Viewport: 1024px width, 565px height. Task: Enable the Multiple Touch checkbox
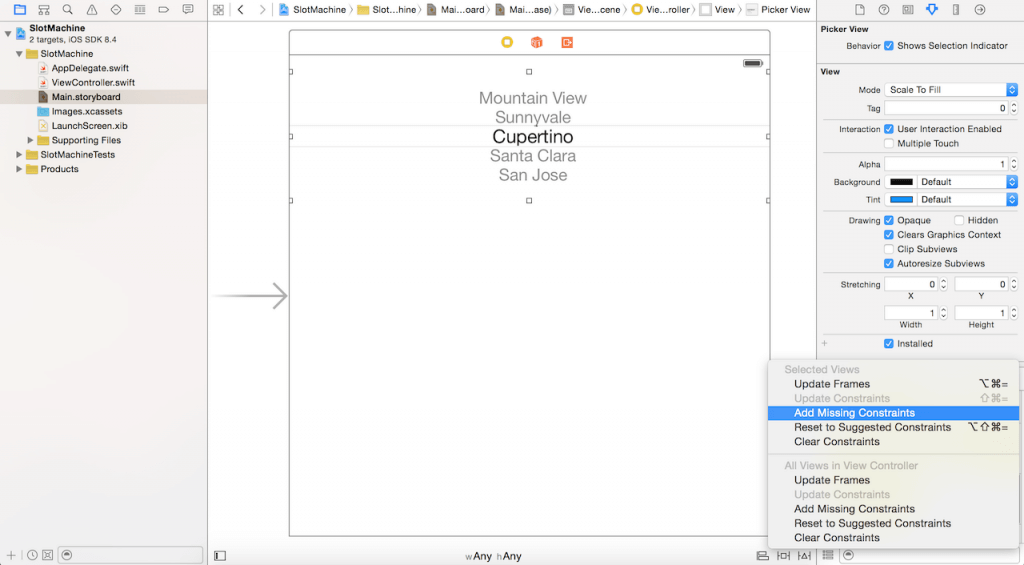(889, 143)
